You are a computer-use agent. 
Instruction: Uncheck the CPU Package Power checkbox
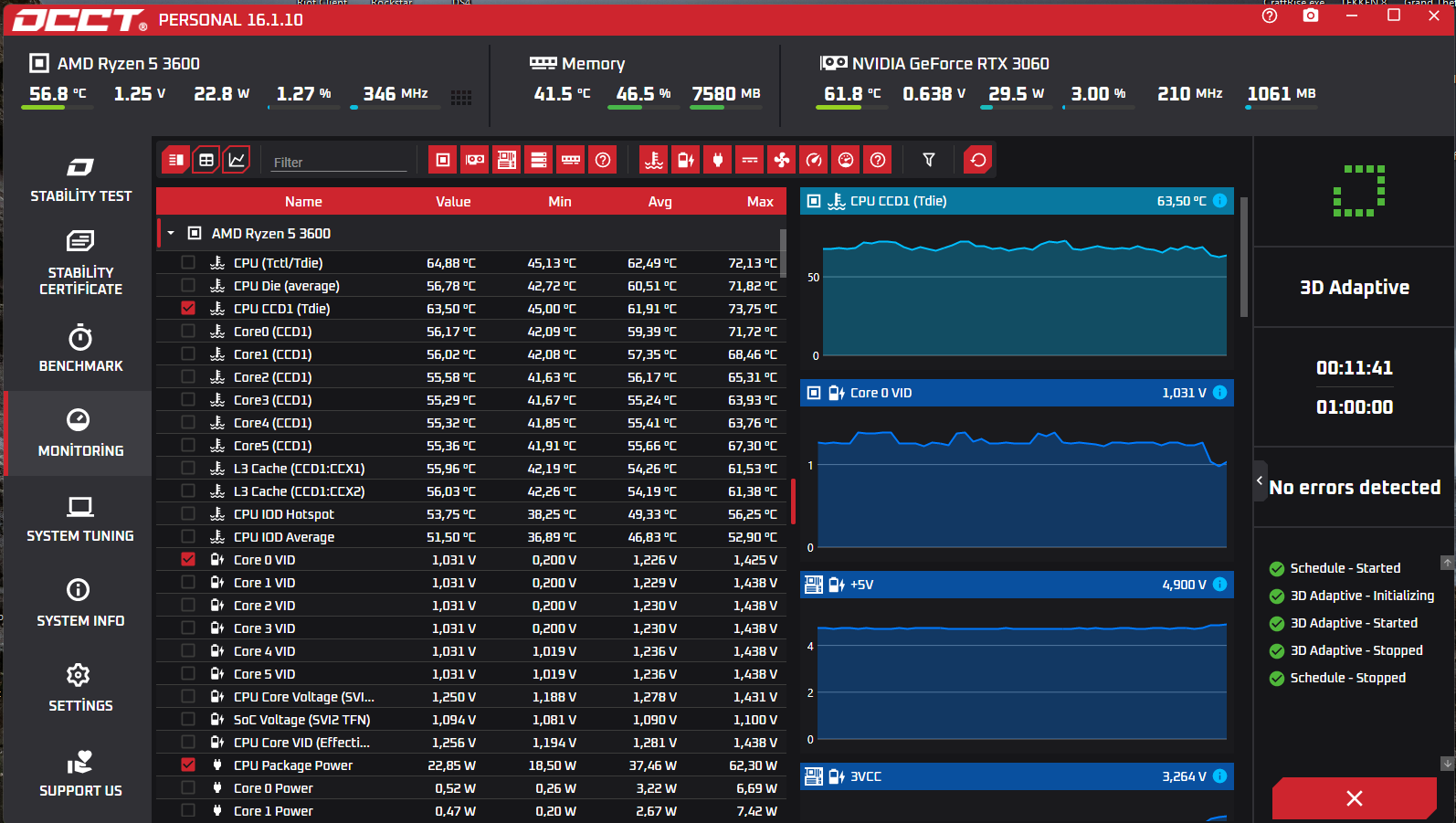click(x=188, y=765)
